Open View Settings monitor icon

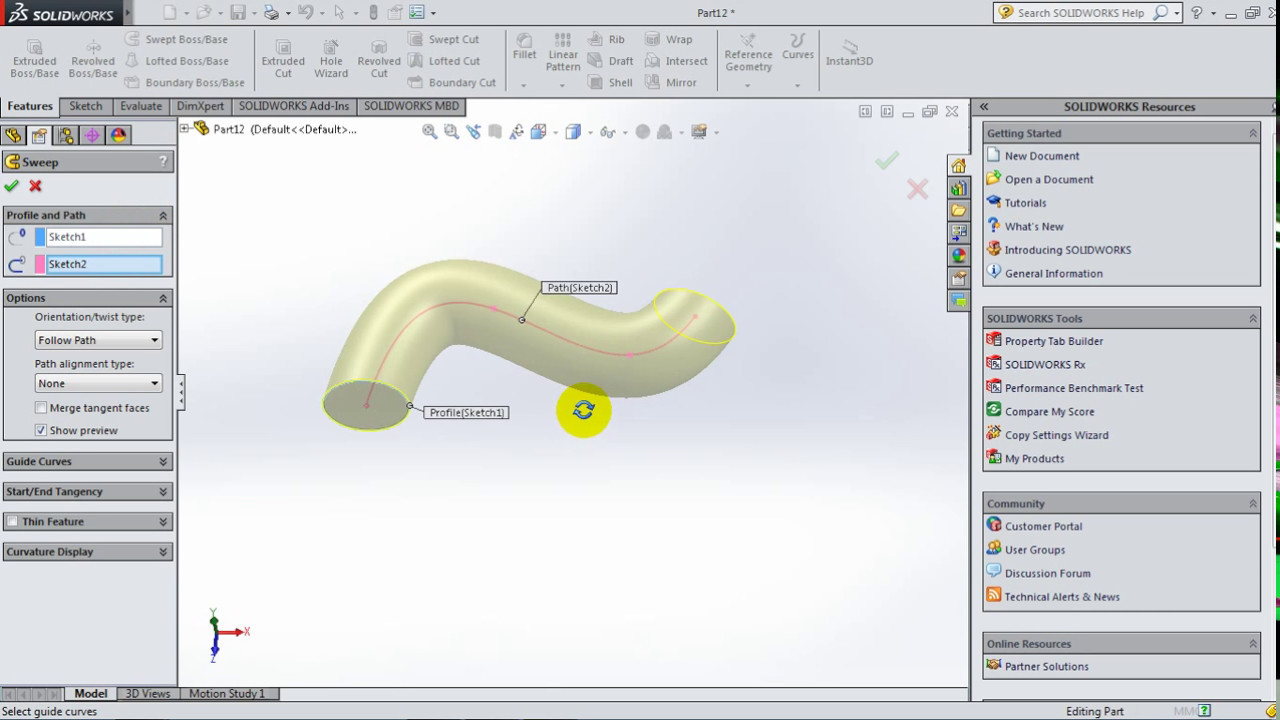tap(699, 131)
